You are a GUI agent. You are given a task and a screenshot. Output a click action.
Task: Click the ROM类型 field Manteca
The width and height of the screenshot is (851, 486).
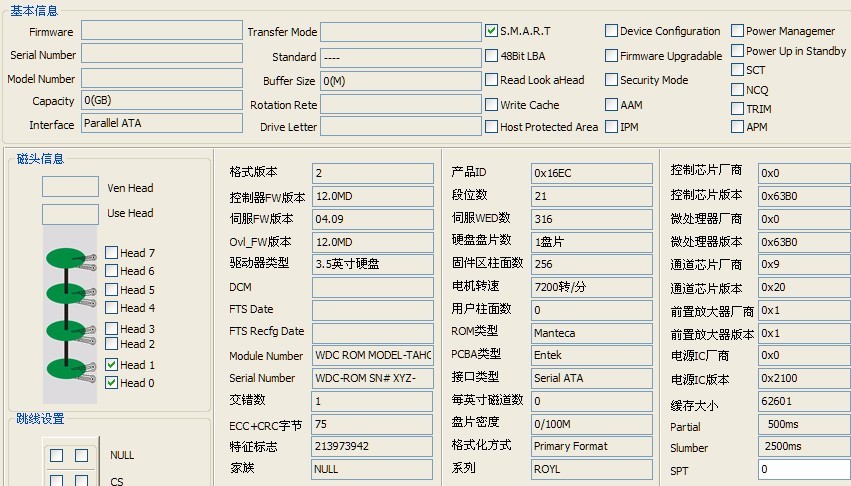click(592, 333)
